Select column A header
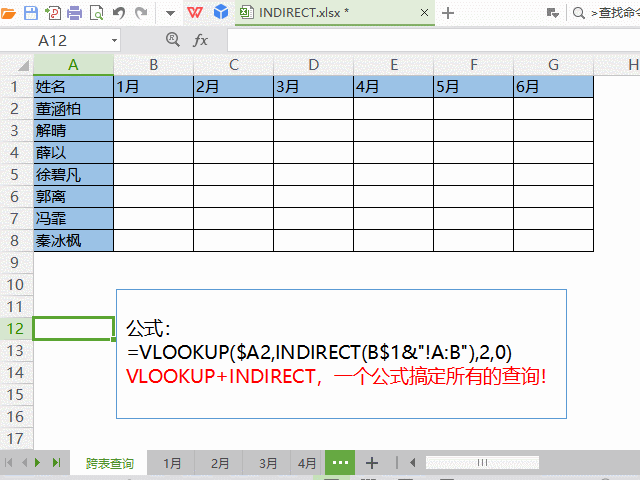This screenshot has height=480, width=640. pos(73,64)
